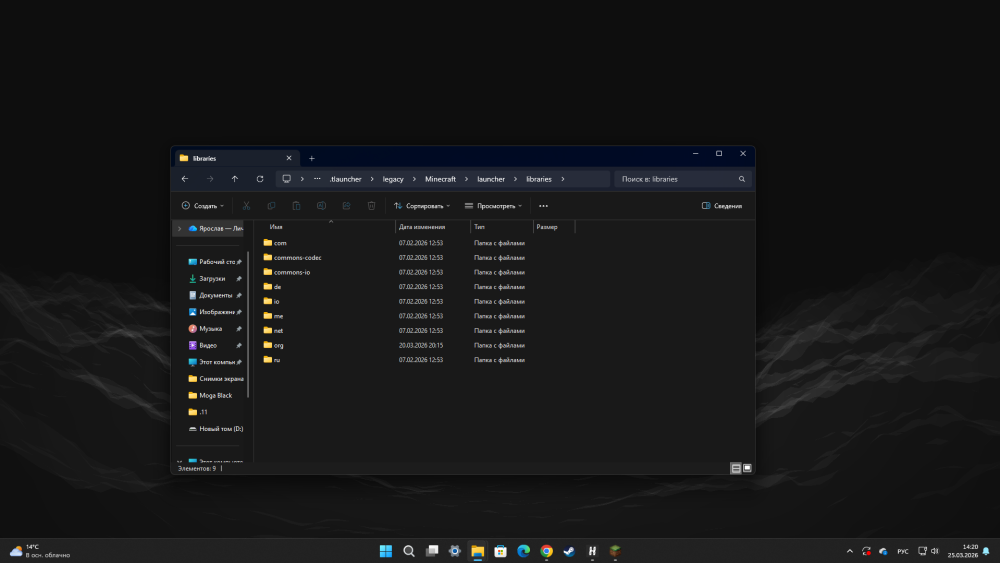Open Microsoft Store from taskbar

click(501, 551)
